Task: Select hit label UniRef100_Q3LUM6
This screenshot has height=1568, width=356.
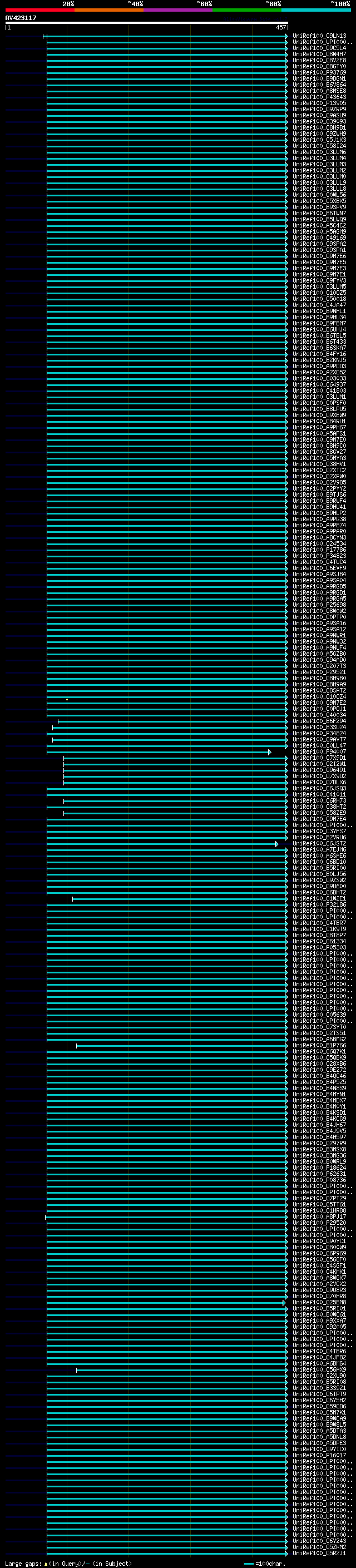Action: pyautogui.click(x=319, y=152)
